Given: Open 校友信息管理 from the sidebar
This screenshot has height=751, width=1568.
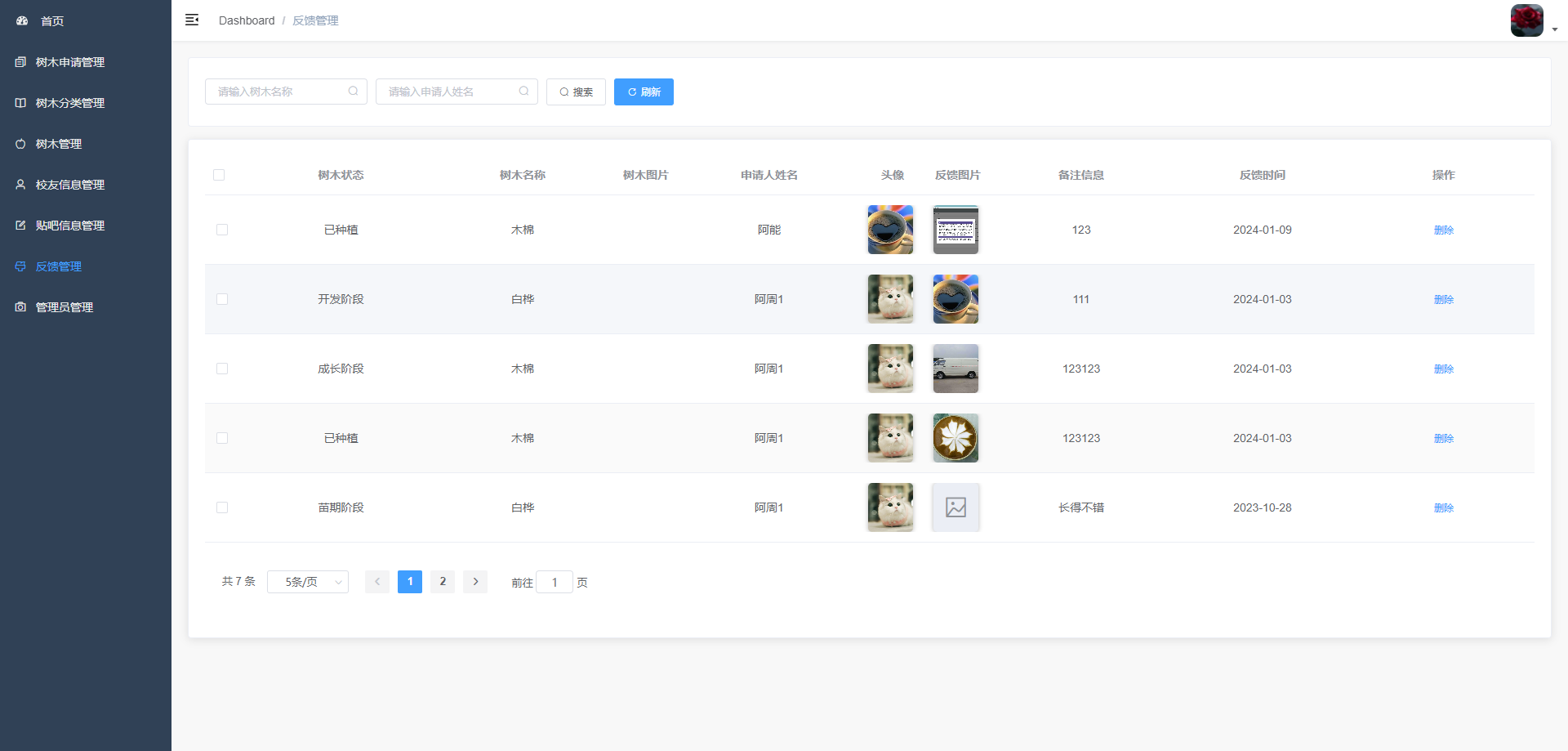Looking at the screenshot, I should 20,185.
